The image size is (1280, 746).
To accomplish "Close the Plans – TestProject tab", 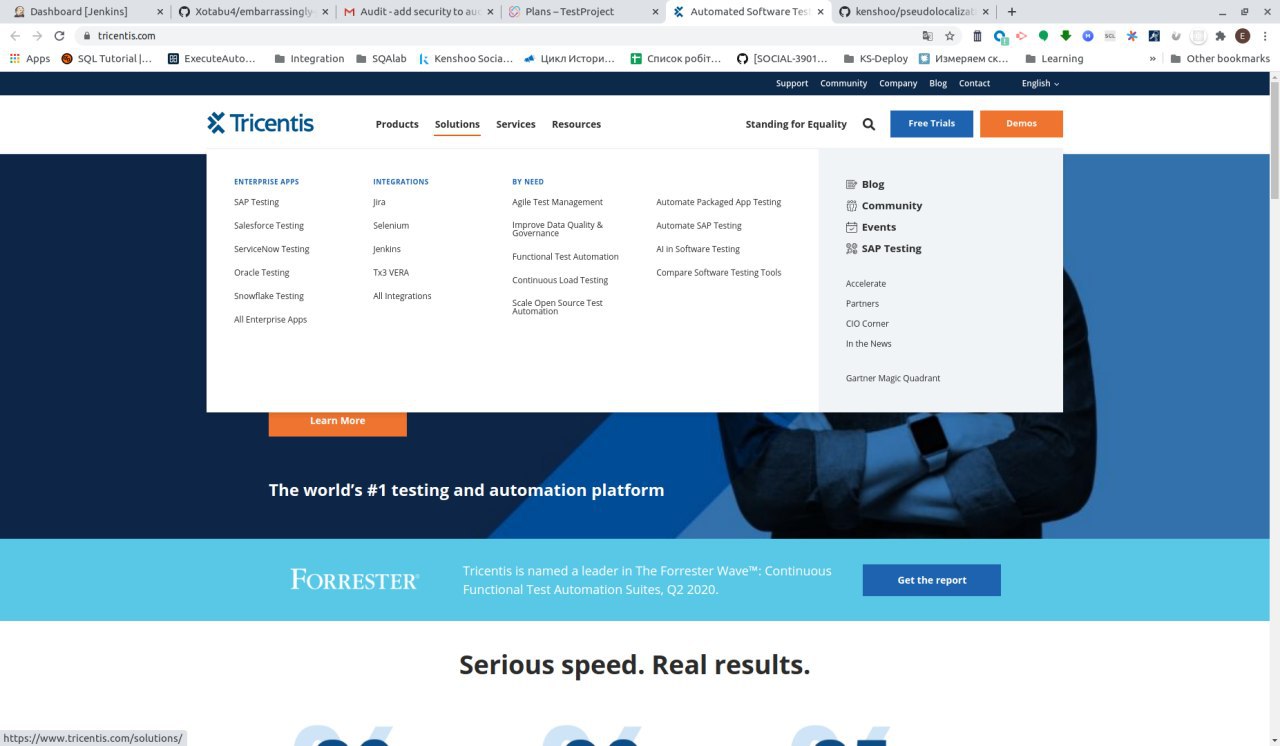I will click(653, 12).
